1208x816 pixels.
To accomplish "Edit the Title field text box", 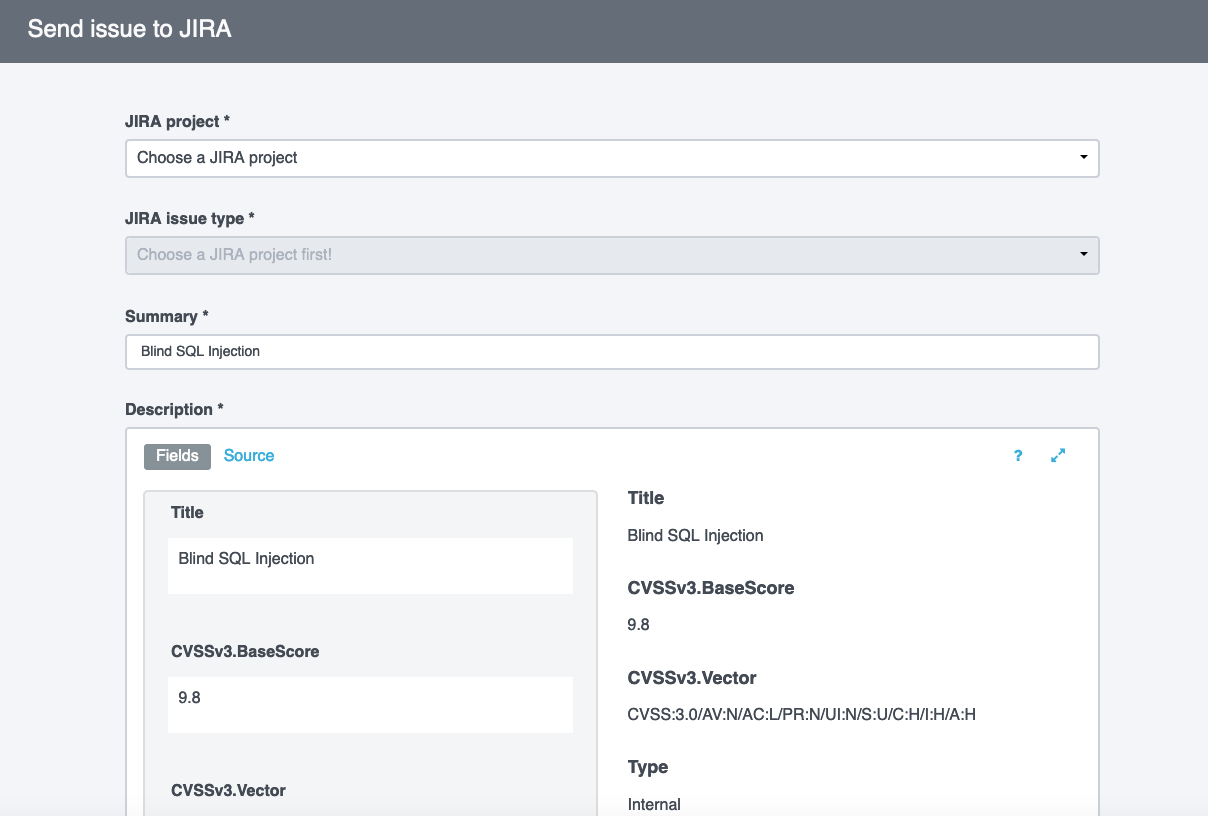I will (370, 566).
